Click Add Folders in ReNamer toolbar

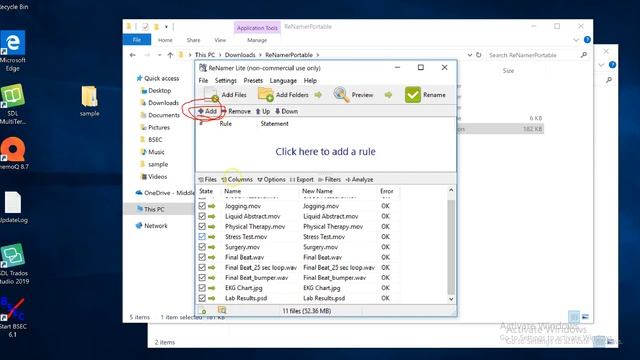[284, 95]
